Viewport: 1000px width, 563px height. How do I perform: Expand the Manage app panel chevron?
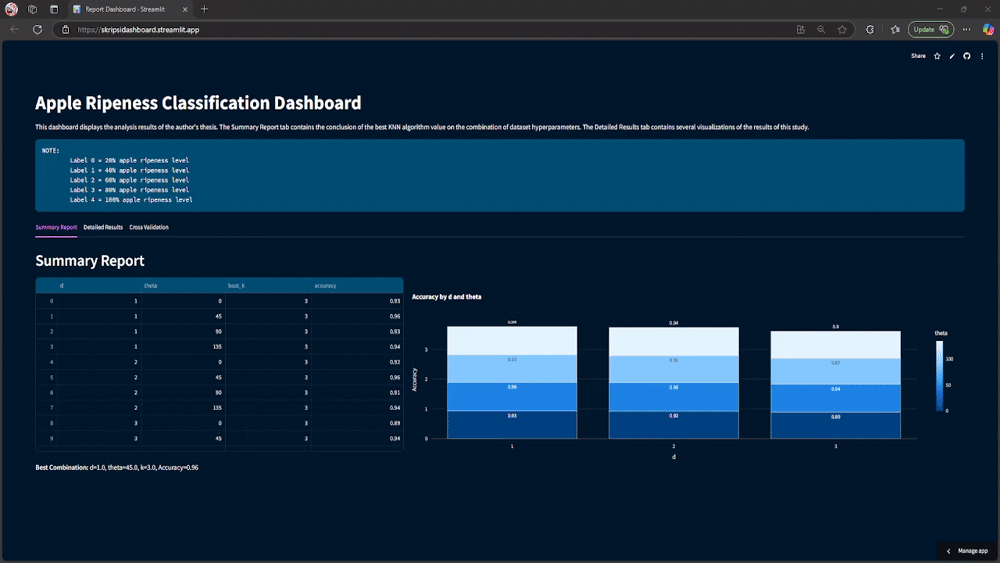[948, 551]
